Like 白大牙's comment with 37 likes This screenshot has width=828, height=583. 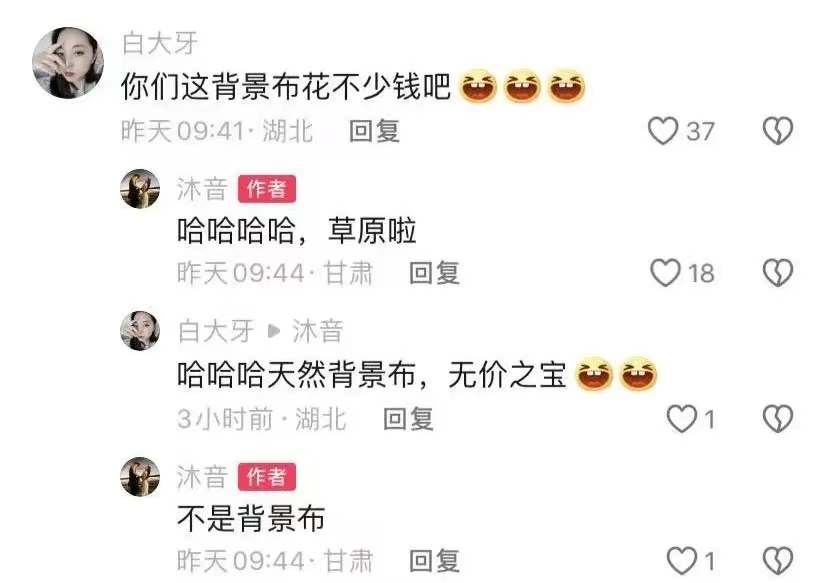[663, 131]
